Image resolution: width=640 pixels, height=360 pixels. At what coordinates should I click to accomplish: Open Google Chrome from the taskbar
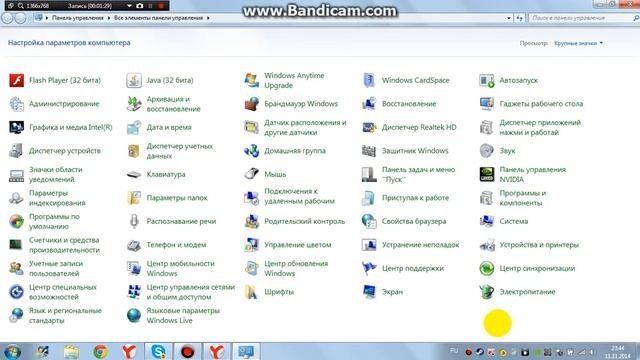pos(100,351)
